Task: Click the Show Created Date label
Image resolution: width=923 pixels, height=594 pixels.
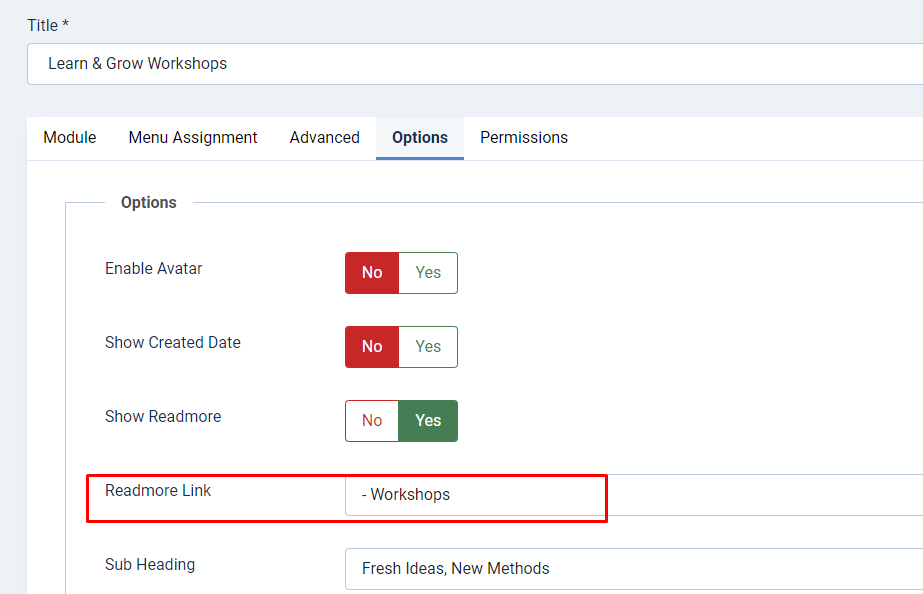Action: point(173,343)
